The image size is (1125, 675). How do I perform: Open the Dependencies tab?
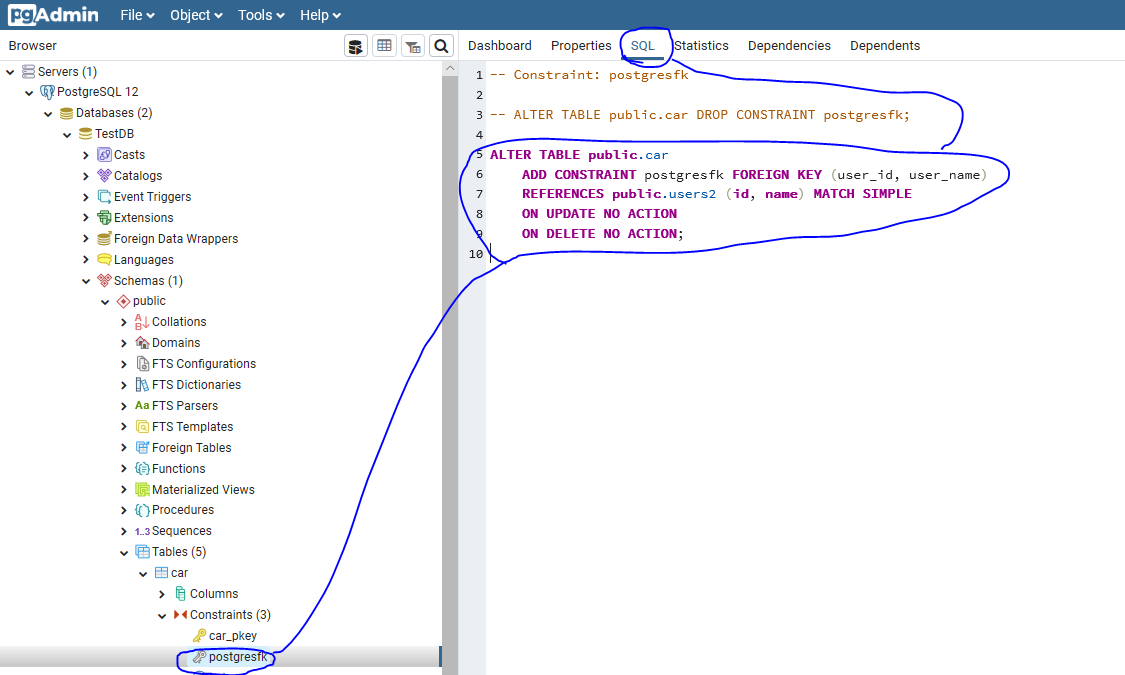(789, 46)
